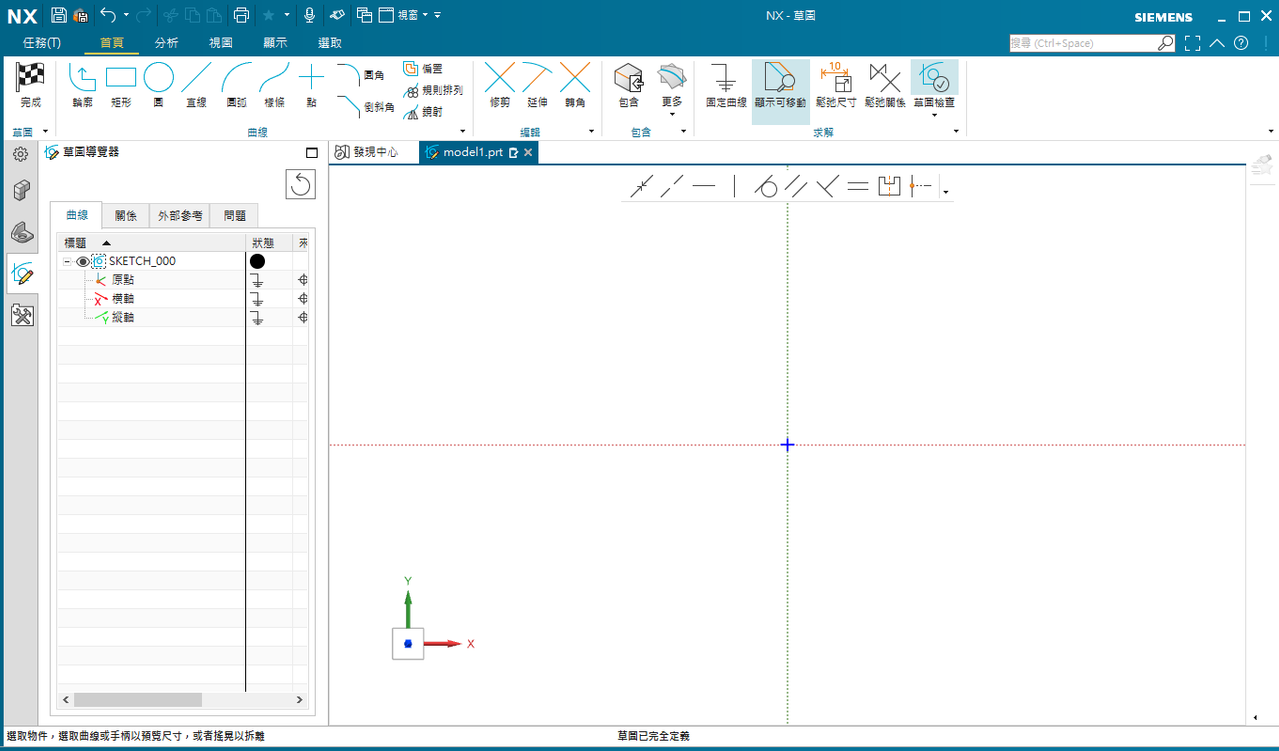This screenshot has height=751, width=1279.
Task: Click the 偏置 offset button
Action: [x=424, y=68]
